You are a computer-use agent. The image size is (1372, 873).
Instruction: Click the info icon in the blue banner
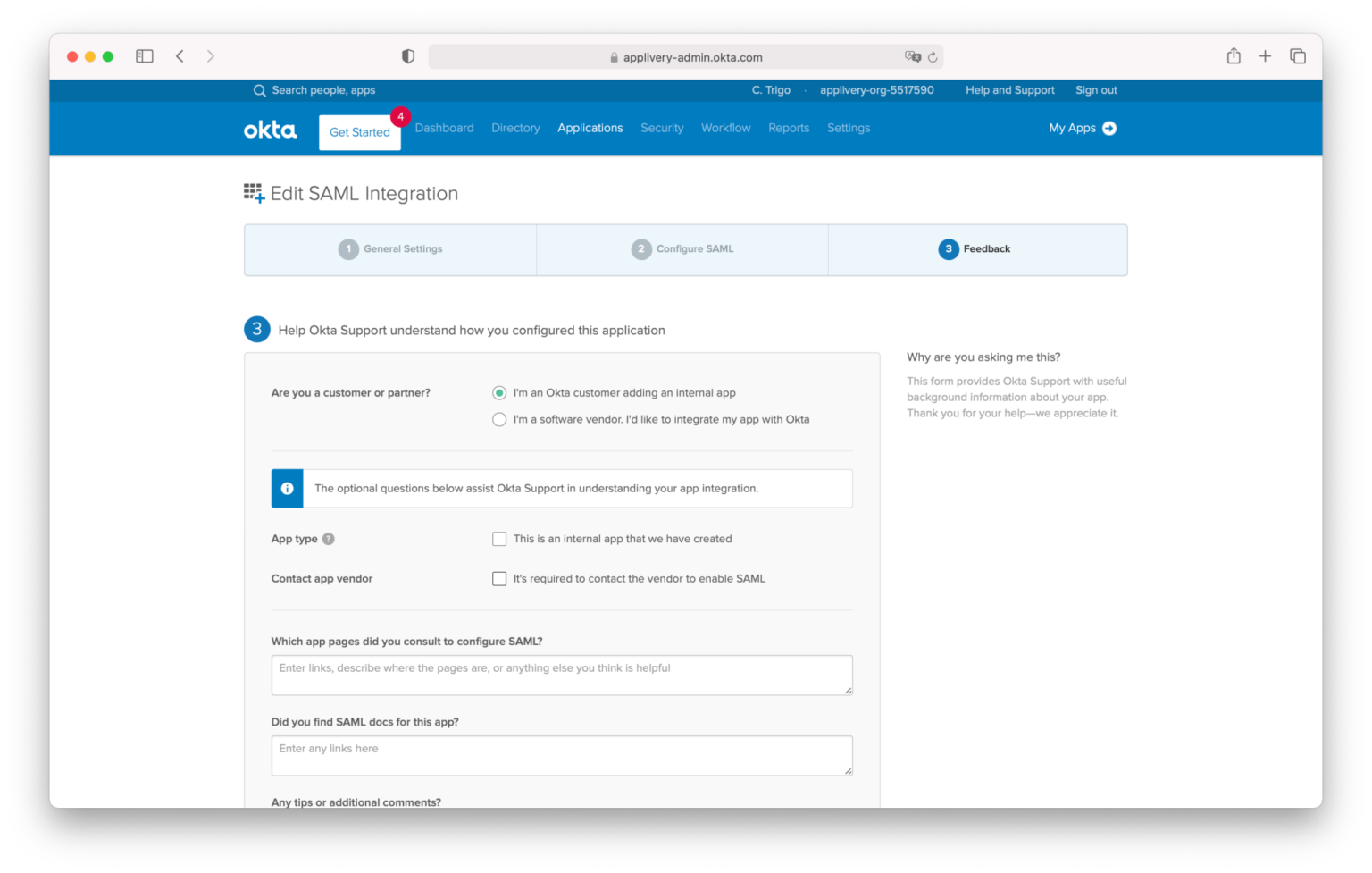pyautogui.click(x=287, y=488)
